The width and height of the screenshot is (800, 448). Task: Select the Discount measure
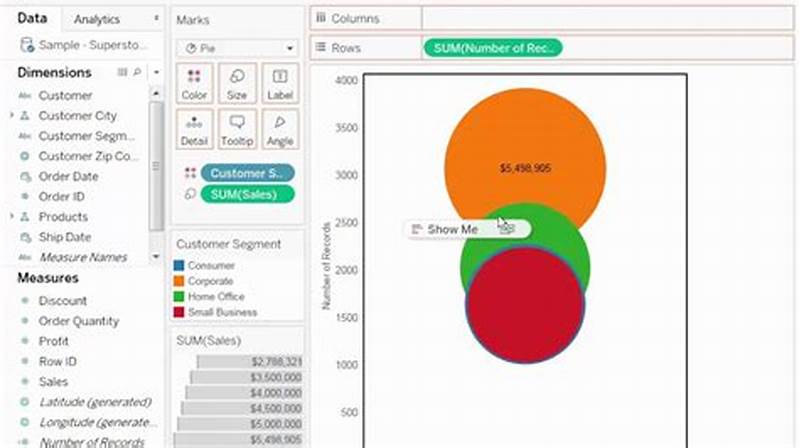coord(63,301)
